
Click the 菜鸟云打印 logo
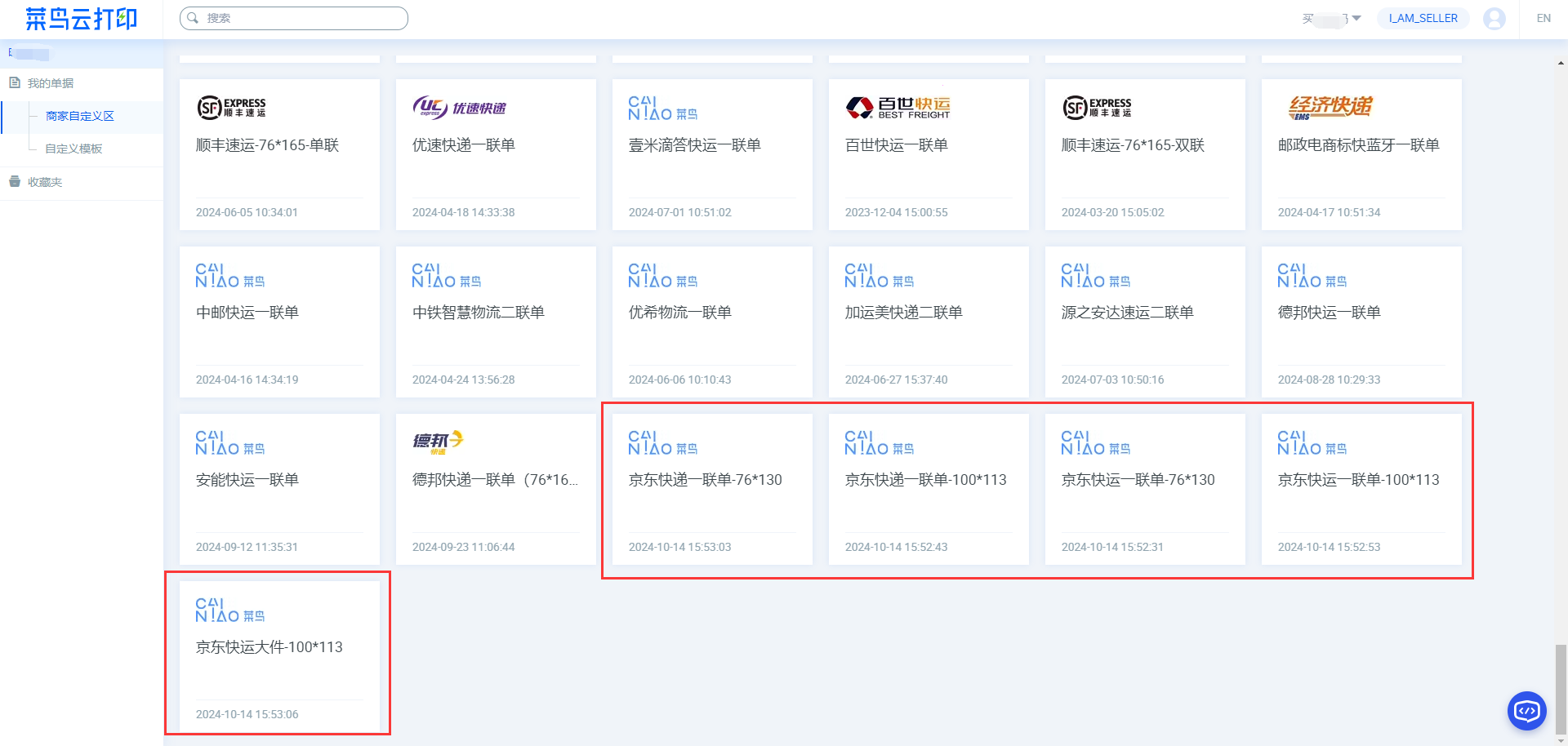pyautogui.click(x=81, y=18)
